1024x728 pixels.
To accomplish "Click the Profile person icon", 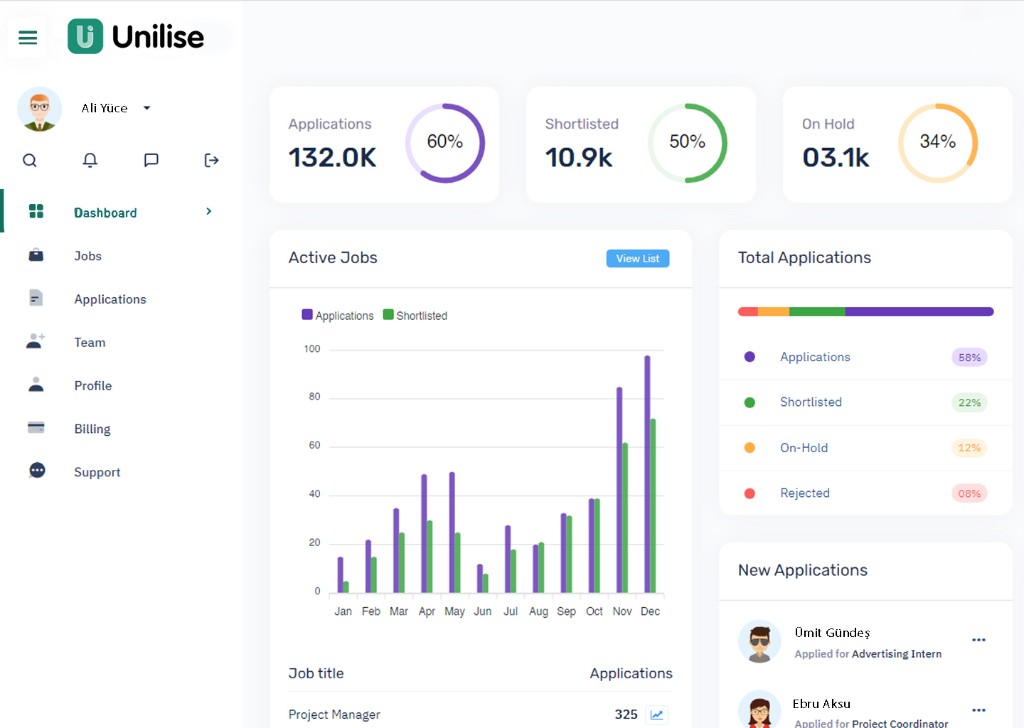I will coord(36,384).
